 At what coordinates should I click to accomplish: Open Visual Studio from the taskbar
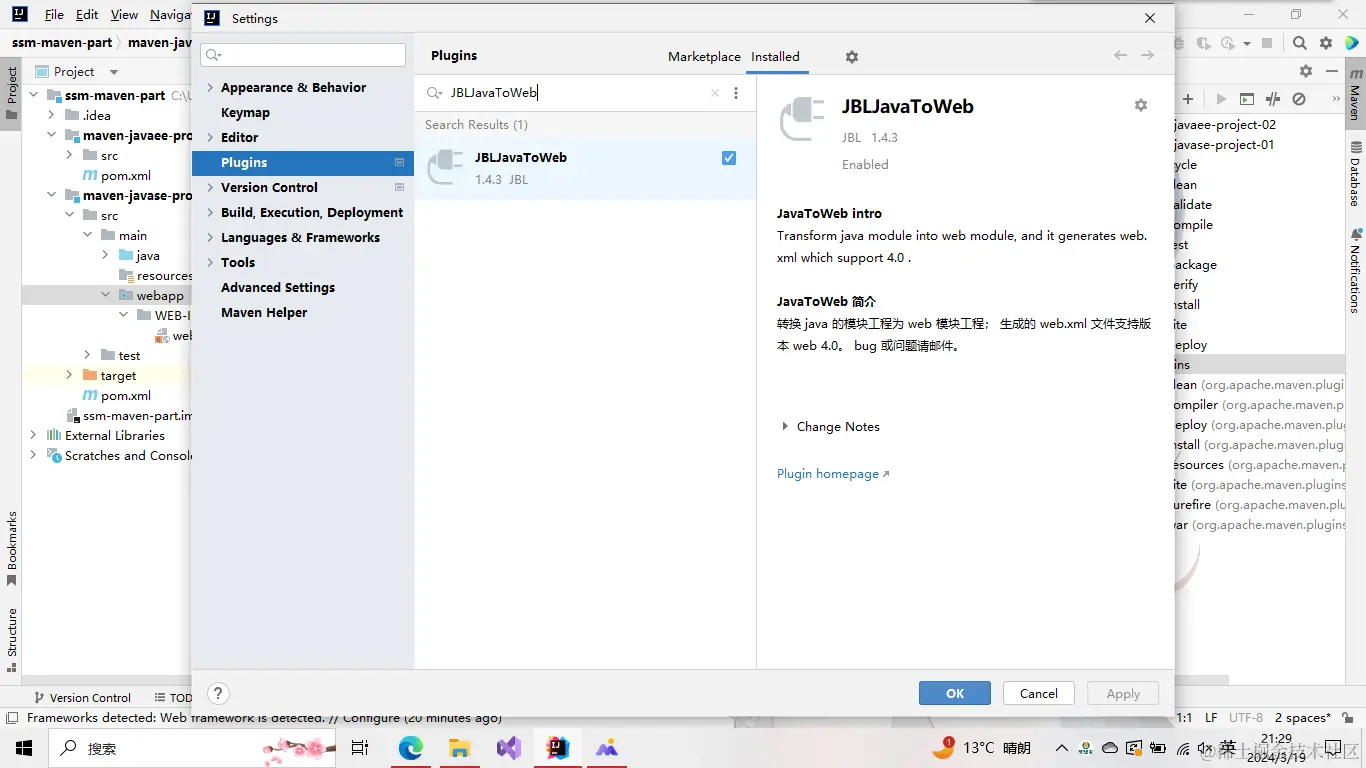(508, 748)
